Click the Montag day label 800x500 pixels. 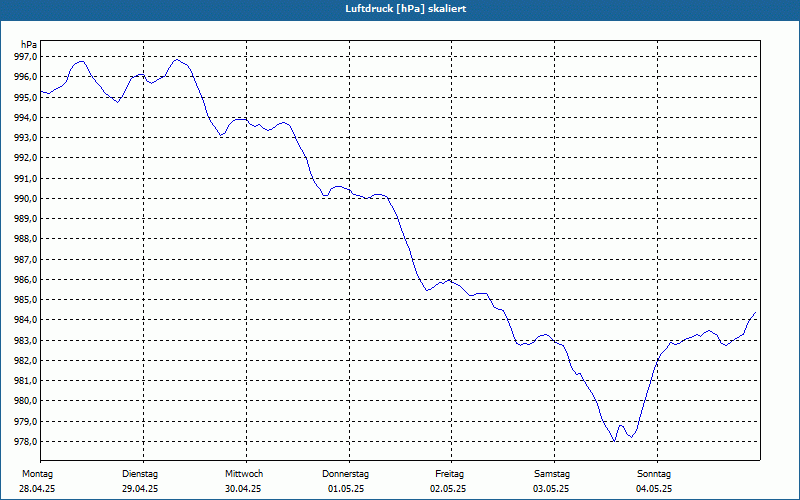click(37, 474)
